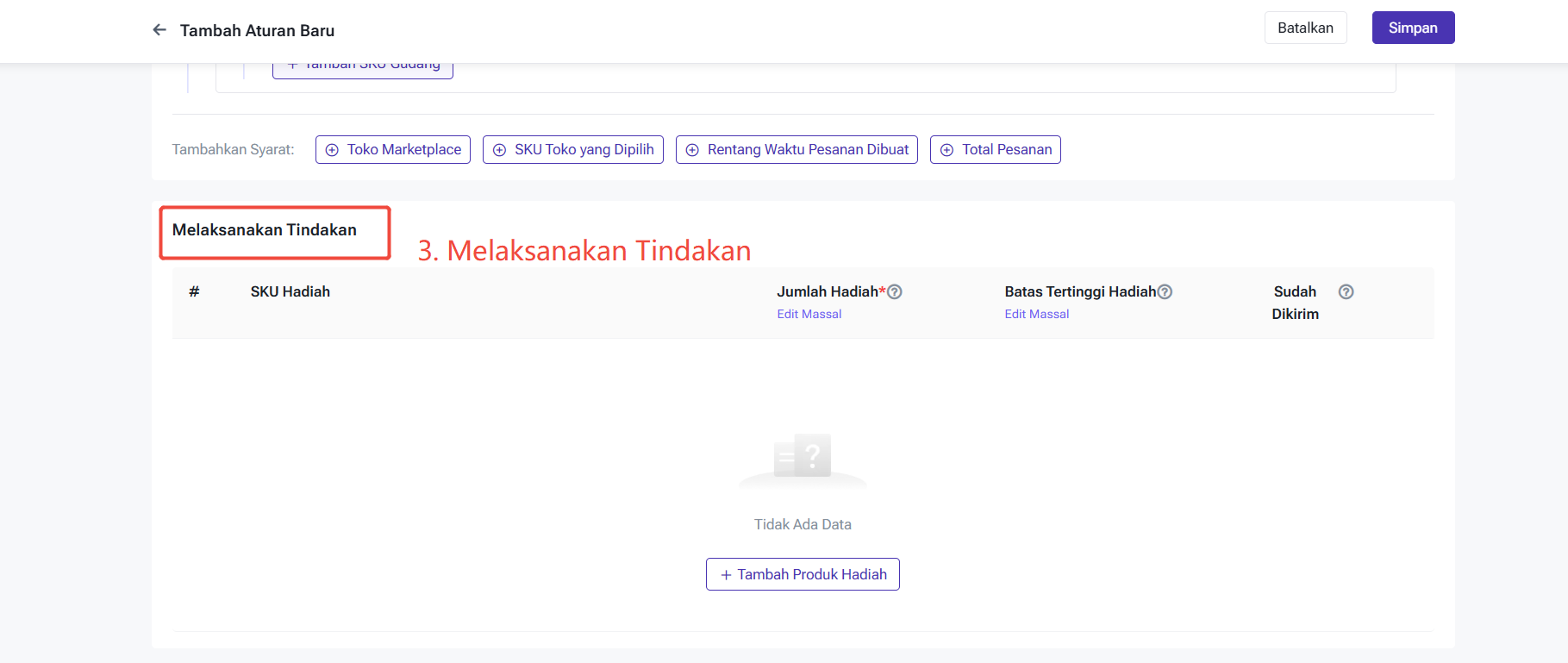Click help icon beside Batas Tertinggi Hadiah
This screenshot has width=1568, height=663.
1165,292
